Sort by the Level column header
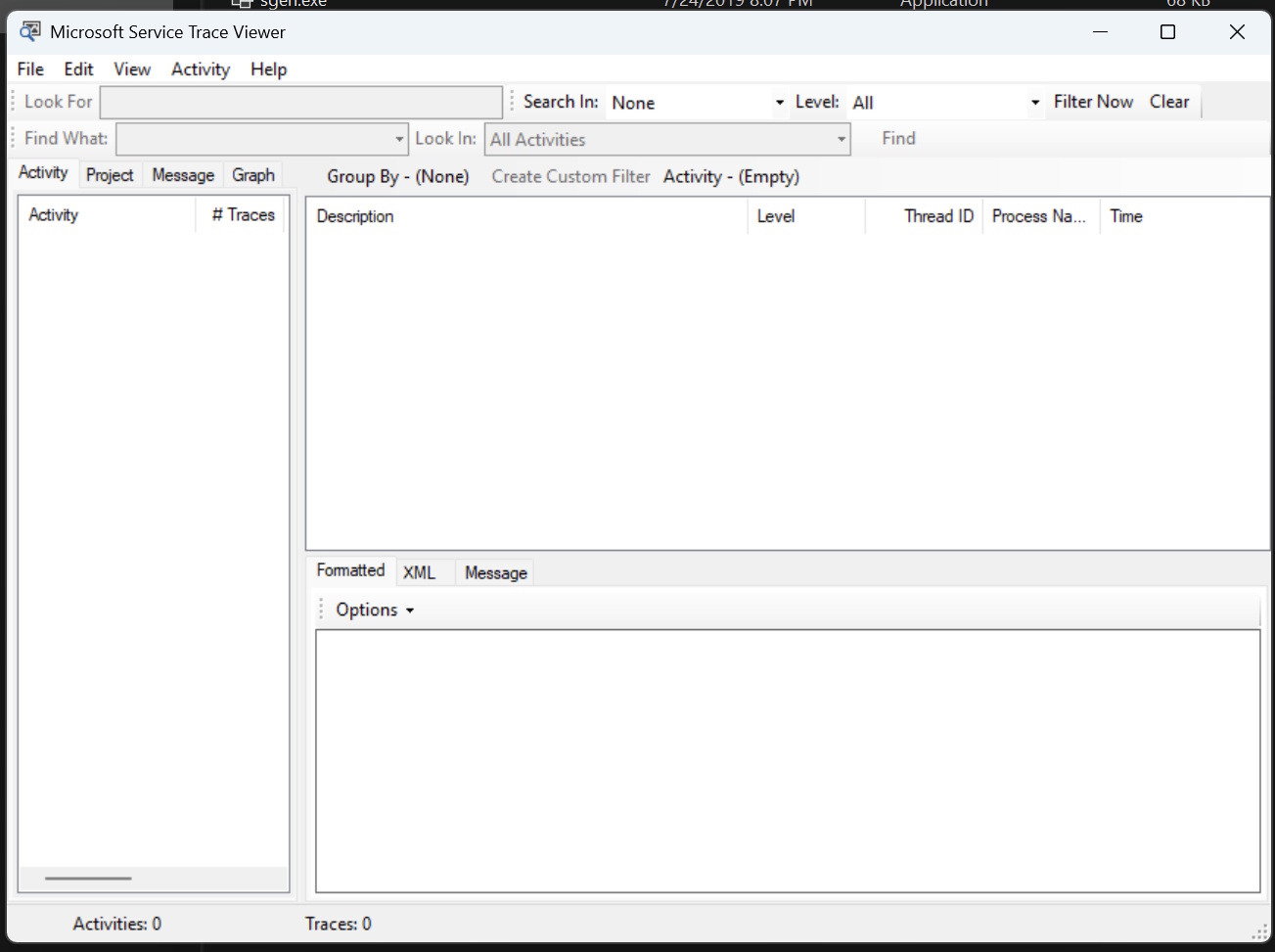Screen dimensions: 1275x952 806,216
